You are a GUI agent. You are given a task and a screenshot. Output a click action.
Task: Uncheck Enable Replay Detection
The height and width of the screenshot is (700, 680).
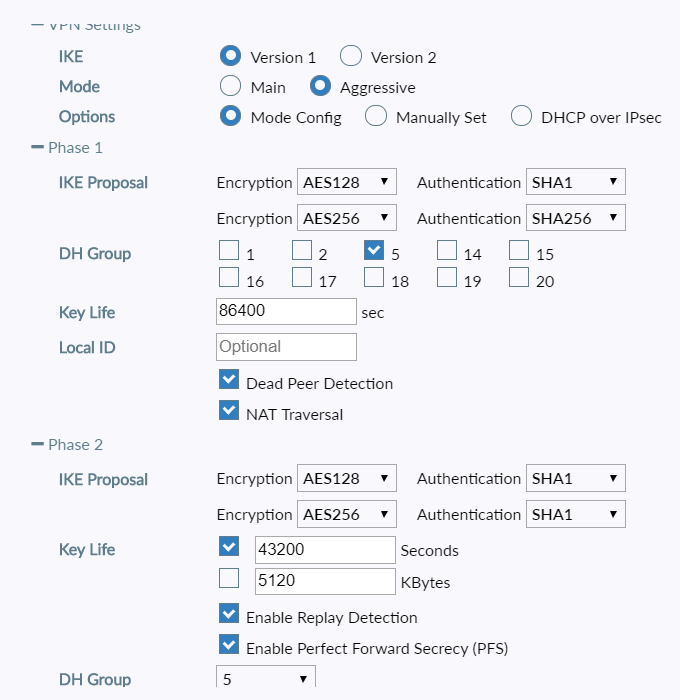[x=229, y=615]
